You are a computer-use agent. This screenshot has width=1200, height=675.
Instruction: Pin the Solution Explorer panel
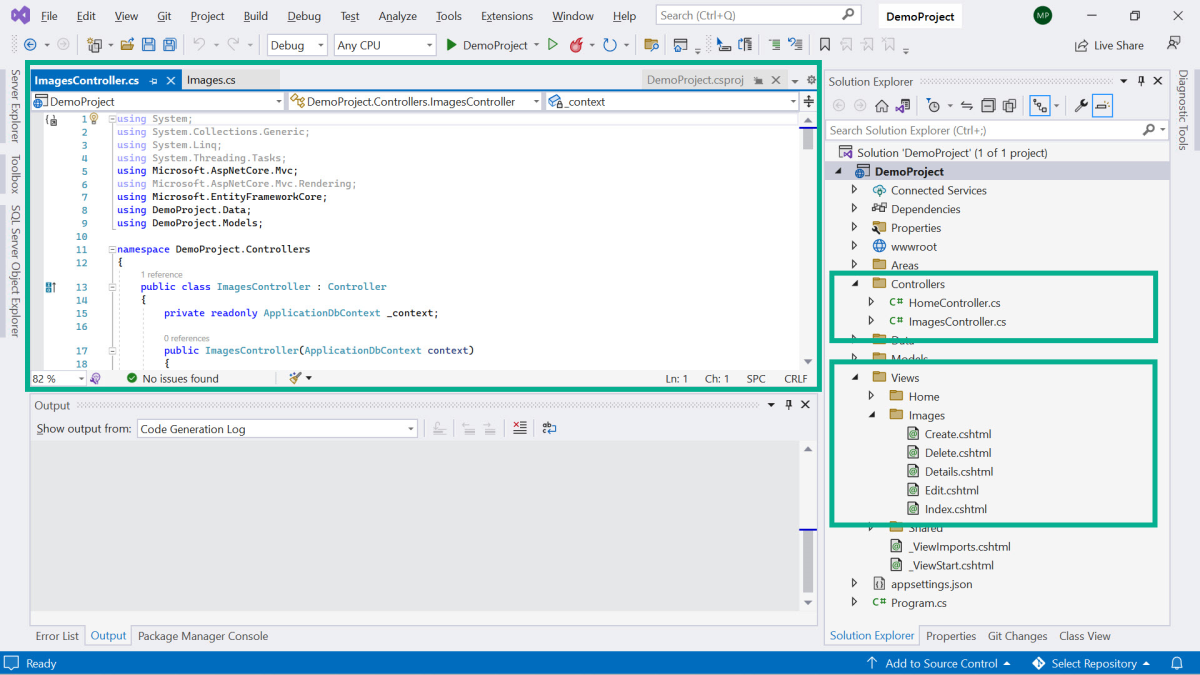[x=1140, y=81]
